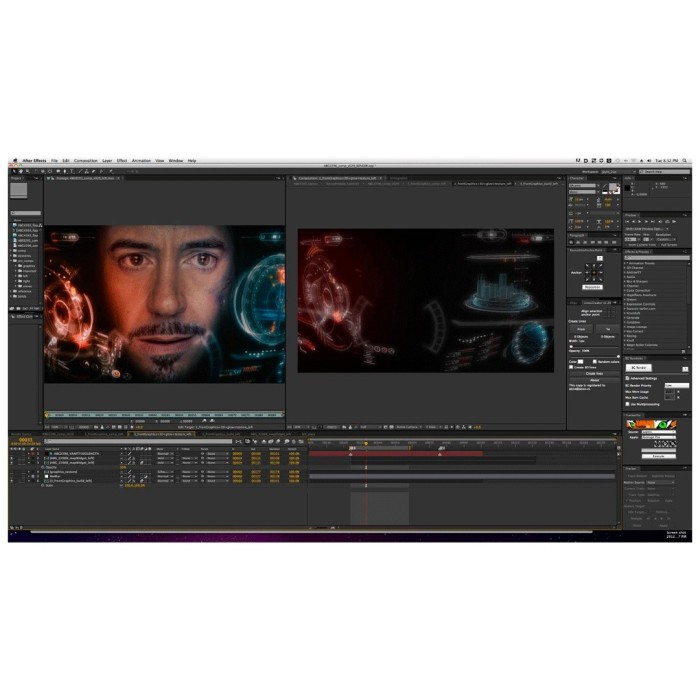Mute audio in Preview panel
700x700 pixels.
pyautogui.click(x=660, y=221)
